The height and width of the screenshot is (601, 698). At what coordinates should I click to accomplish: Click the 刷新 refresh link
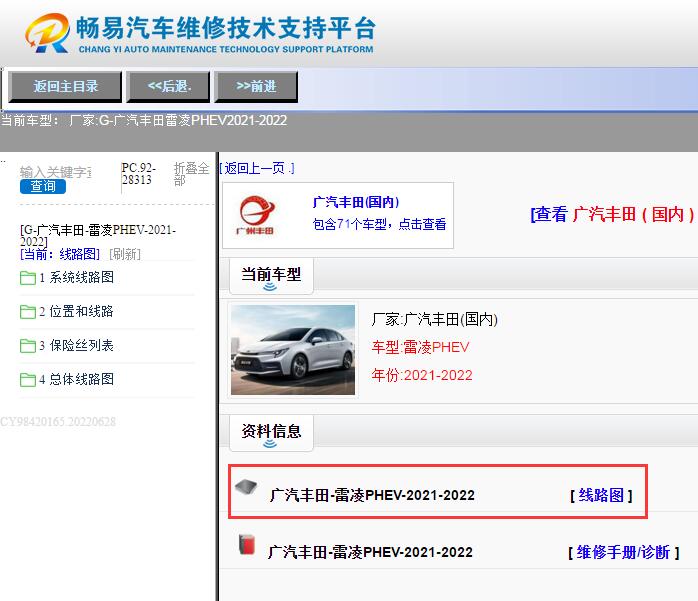[125, 254]
